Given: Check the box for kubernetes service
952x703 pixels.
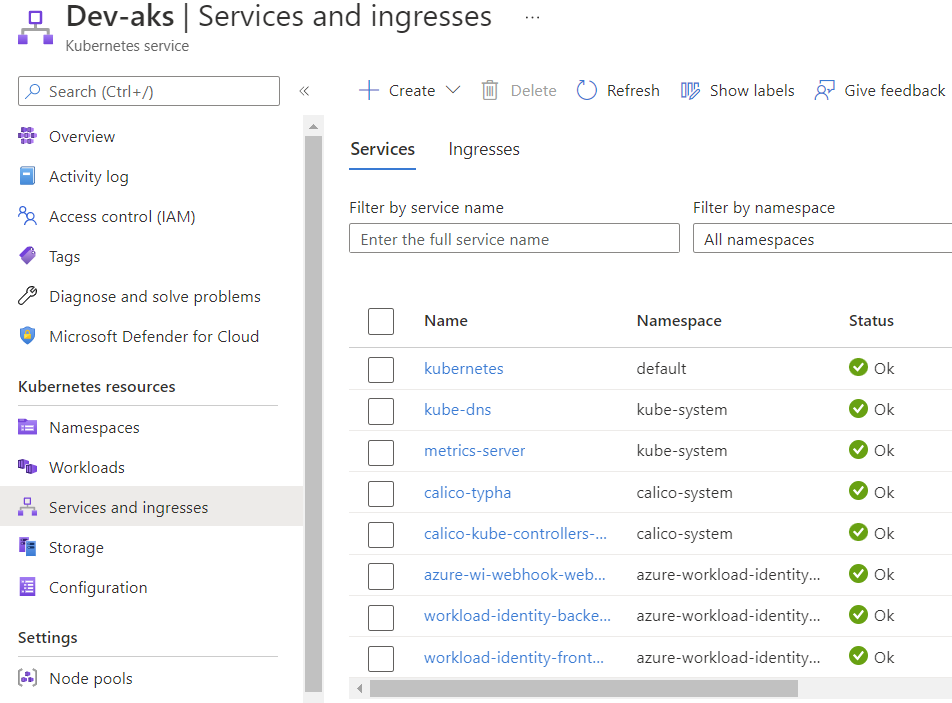Looking at the screenshot, I should pyautogui.click(x=381, y=370).
